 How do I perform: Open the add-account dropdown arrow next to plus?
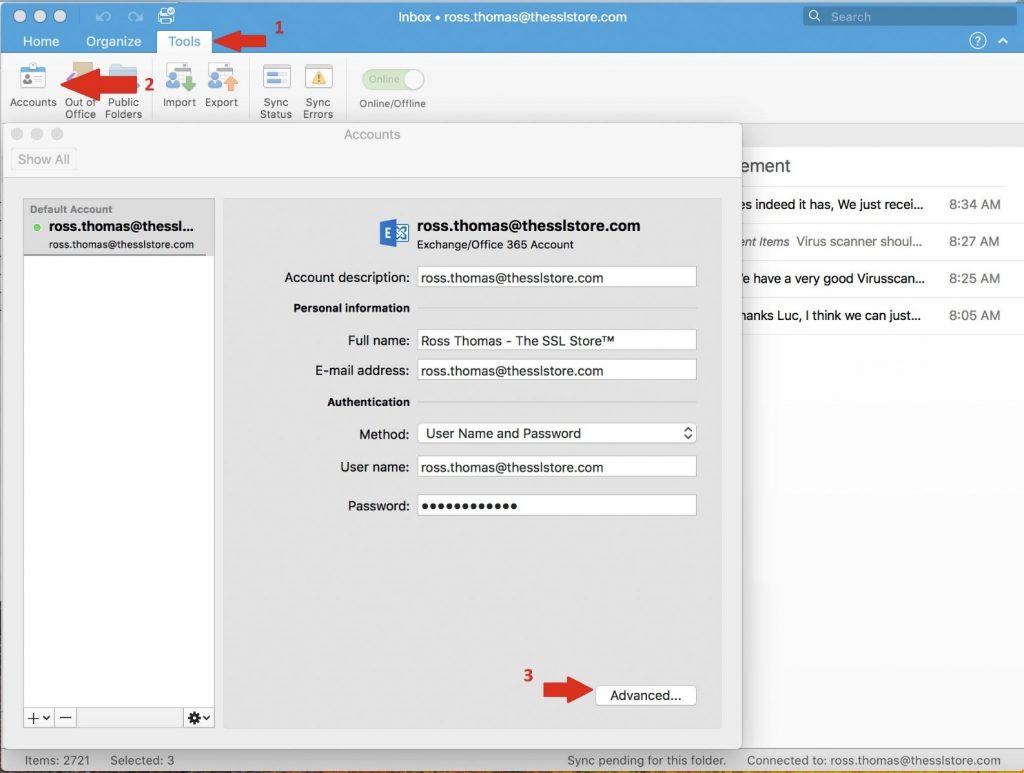(x=44, y=717)
